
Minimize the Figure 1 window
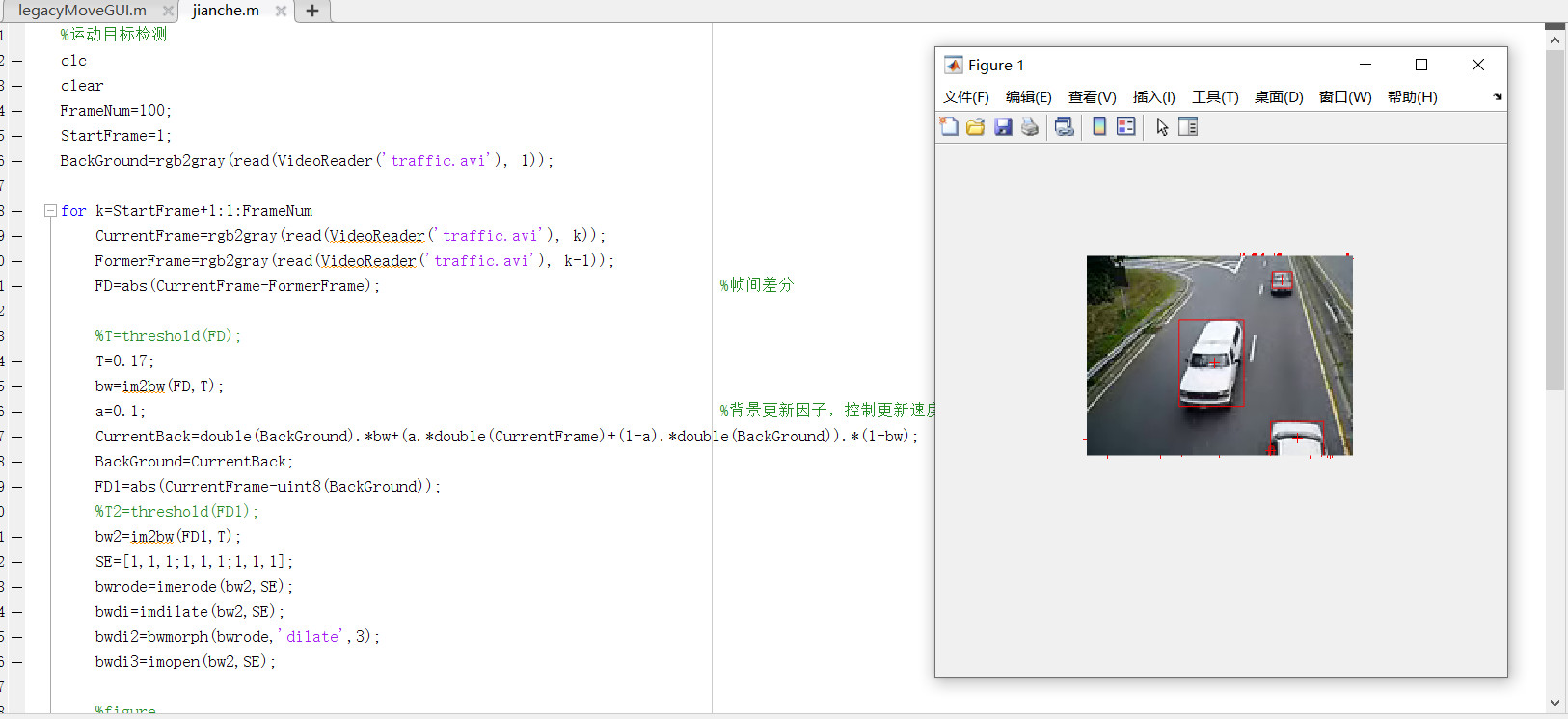click(x=1365, y=65)
